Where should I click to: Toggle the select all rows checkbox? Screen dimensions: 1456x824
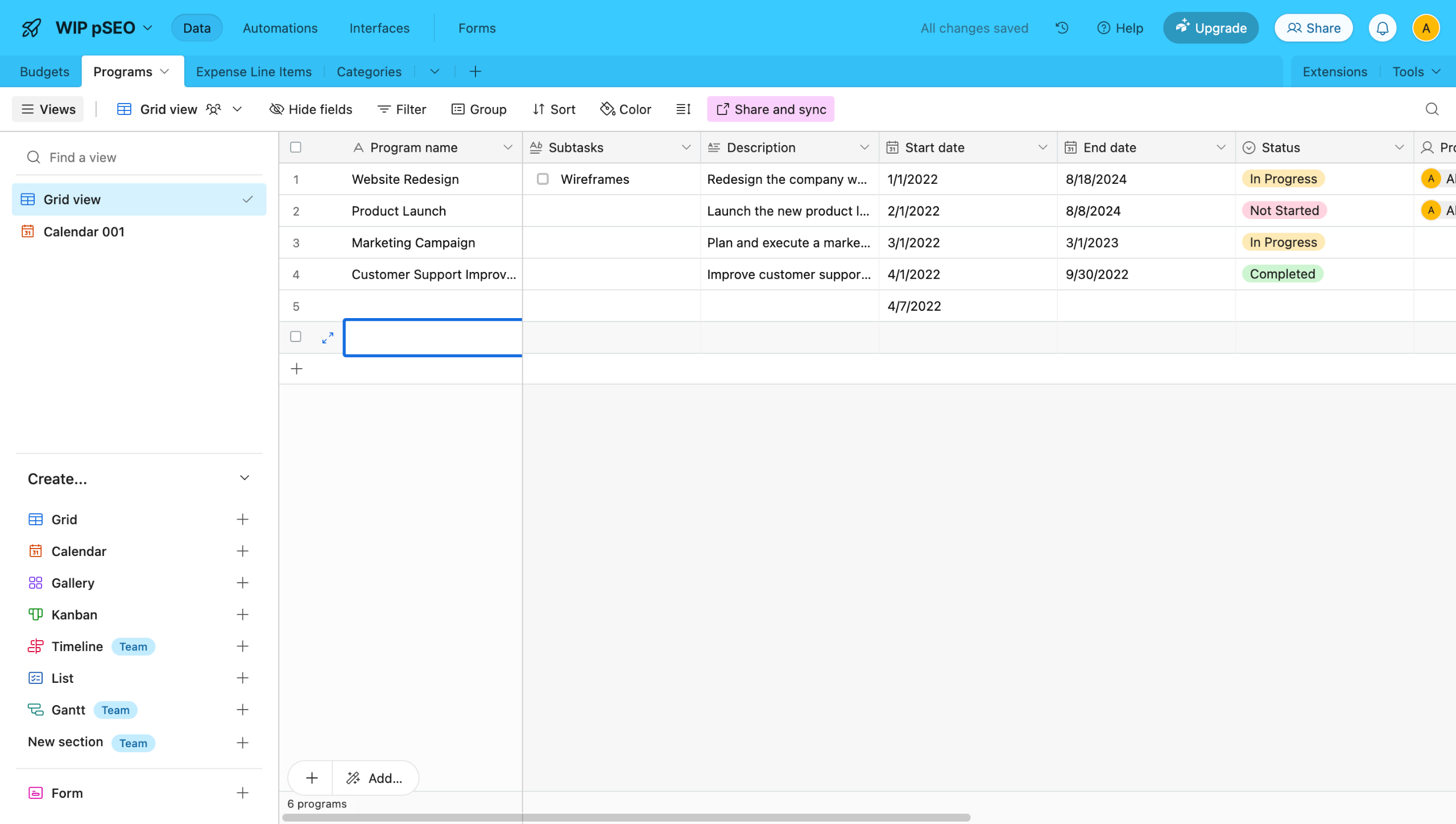coord(296,147)
